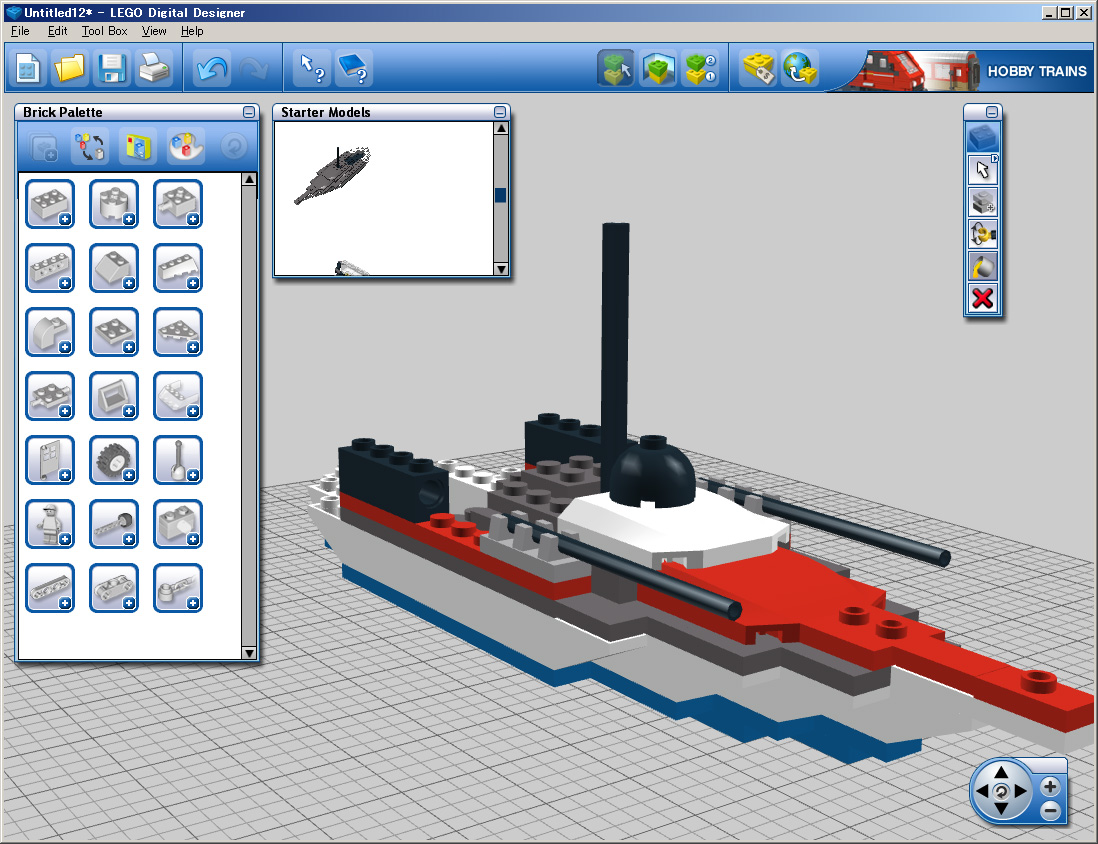Print the model with the printer icon
The height and width of the screenshot is (844, 1098).
point(153,69)
